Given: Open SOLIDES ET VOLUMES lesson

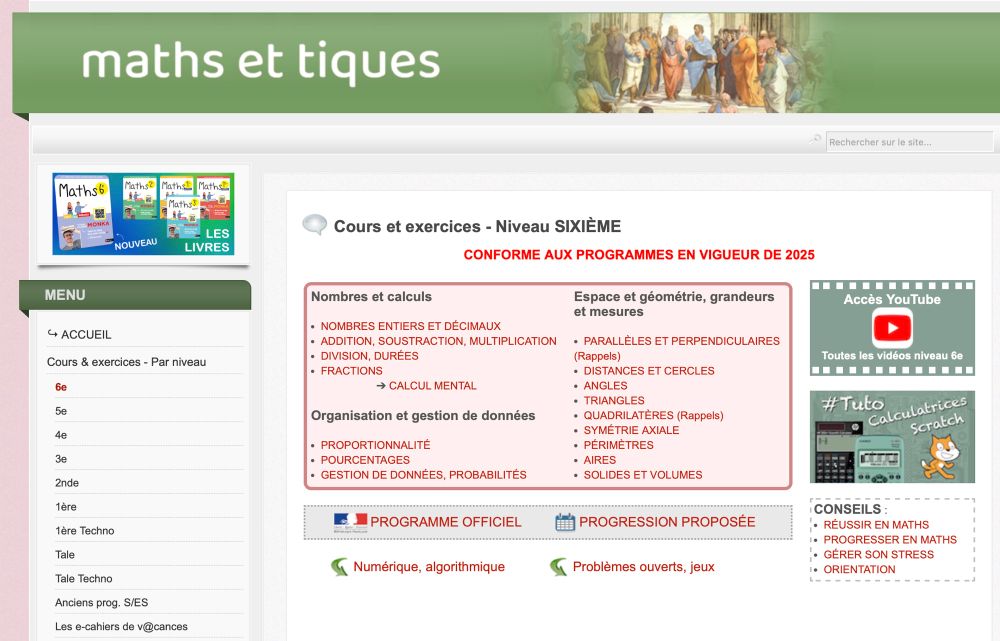Looking at the screenshot, I should click(643, 475).
